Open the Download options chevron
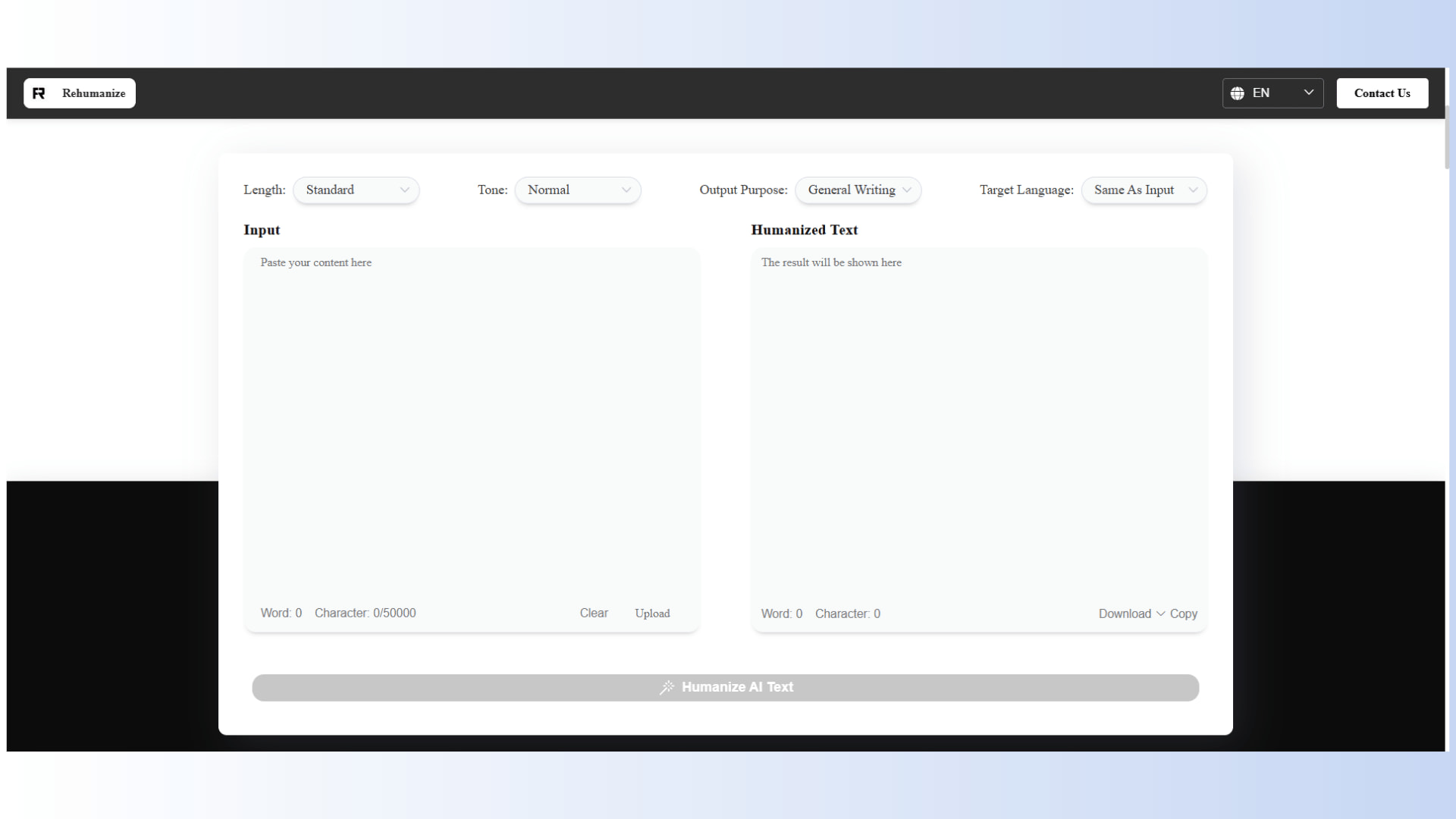The width and height of the screenshot is (1456, 819). (1159, 613)
